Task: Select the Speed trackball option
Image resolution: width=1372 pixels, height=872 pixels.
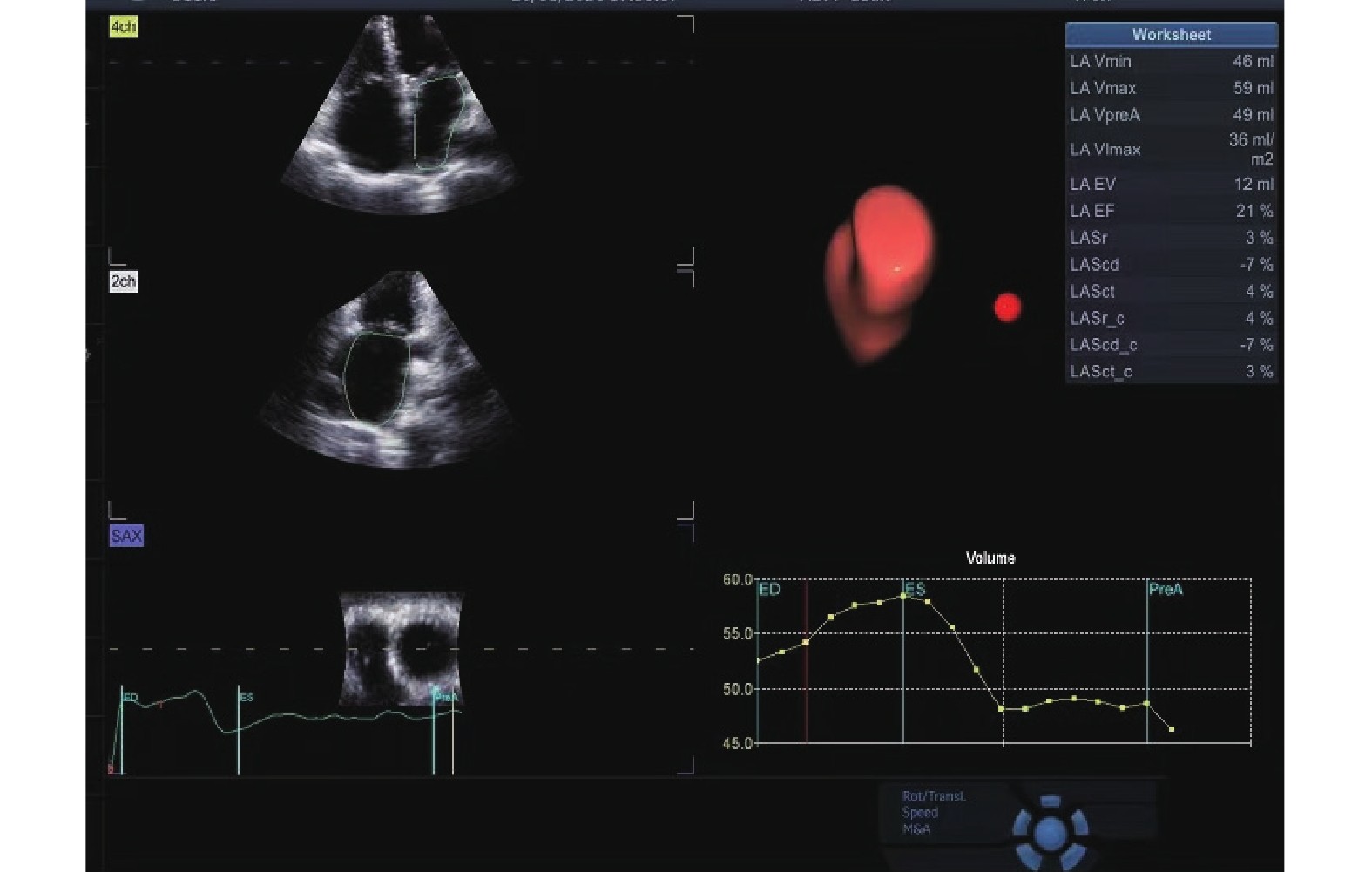Action: 920,813
